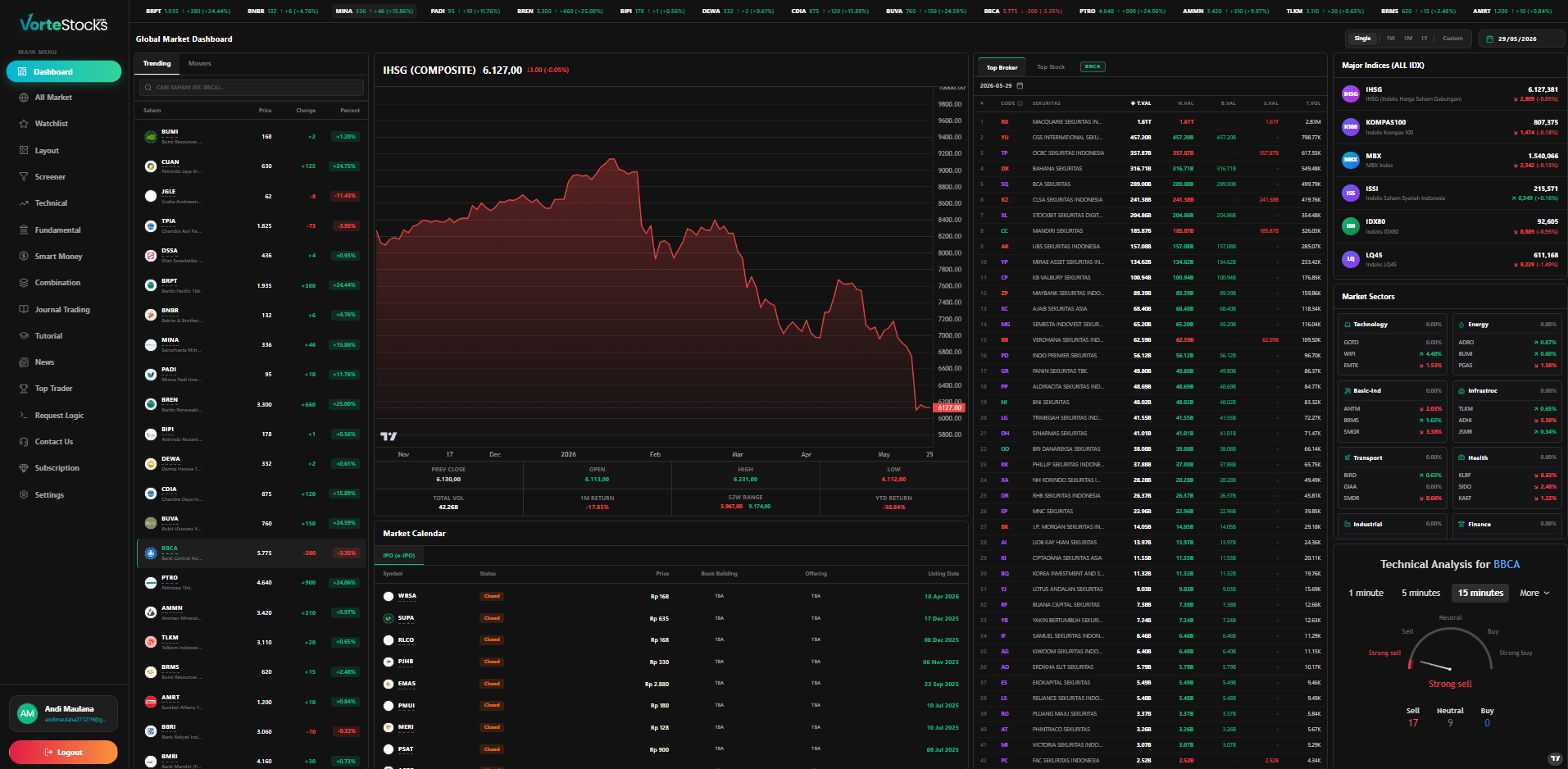
Task: Open BUMI row in trending list
Action: point(251,137)
